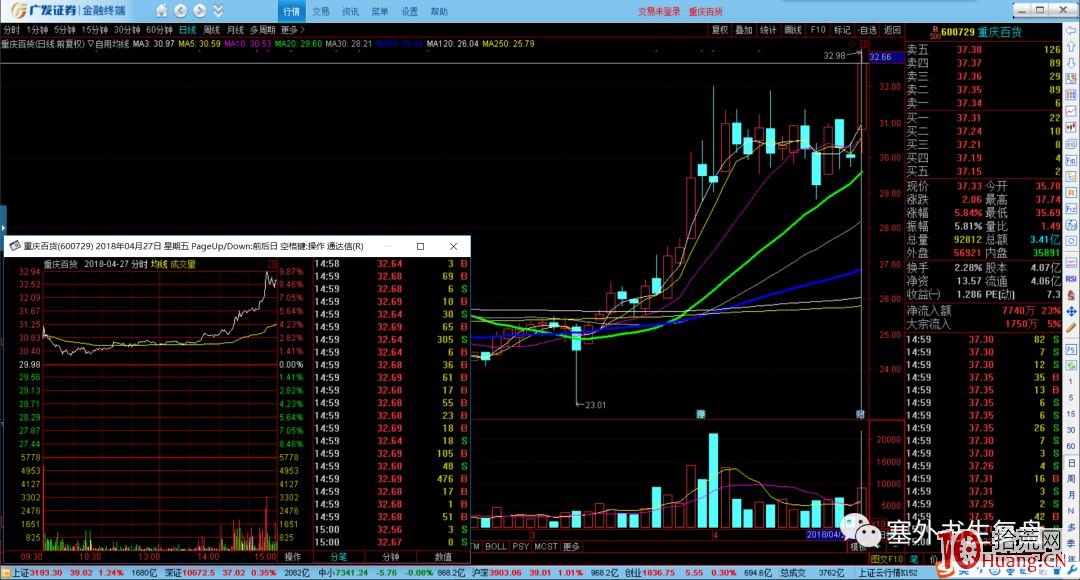The height and width of the screenshot is (580, 1080).
Task: Open the 帮助 menu
Action: (439, 11)
